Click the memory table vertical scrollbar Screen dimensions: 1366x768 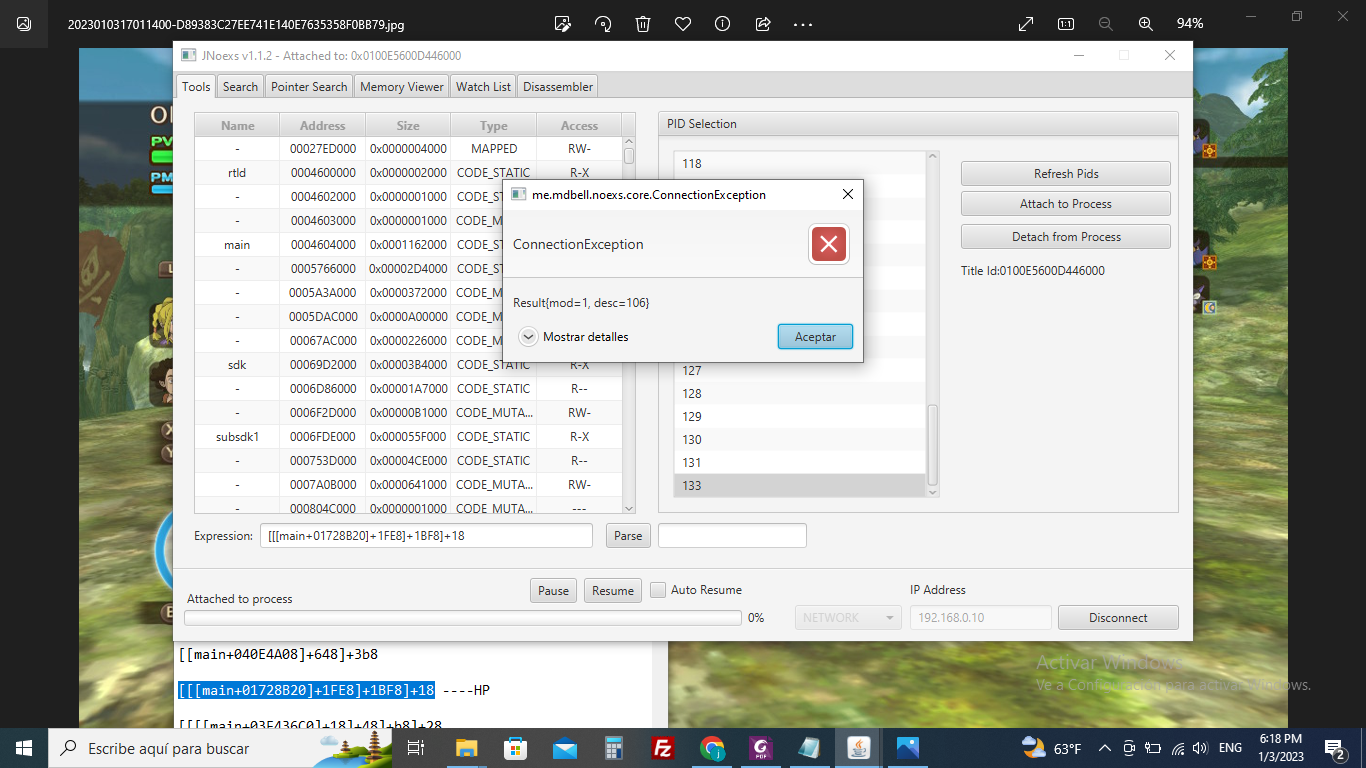629,325
